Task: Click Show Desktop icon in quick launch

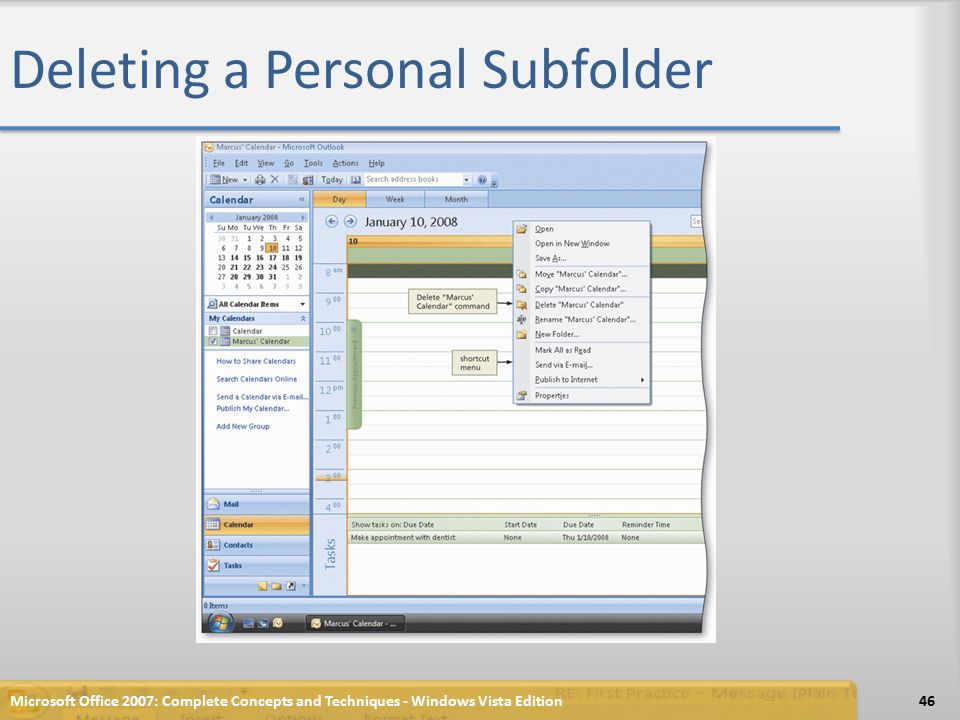Action: tap(248, 623)
